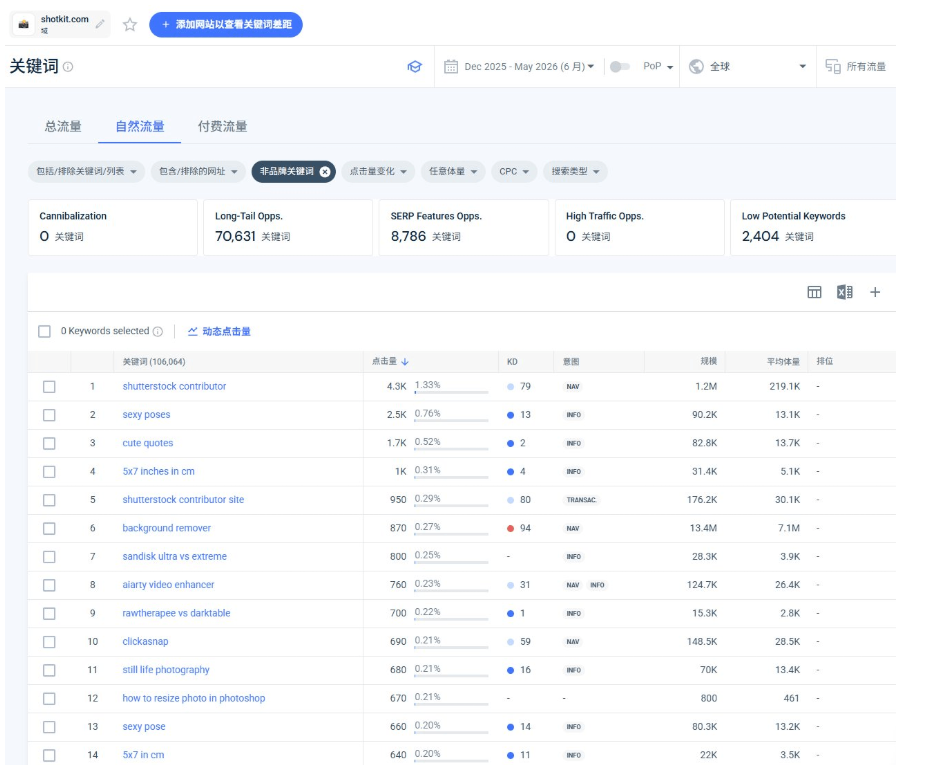Image resolution: width=925 pixels, height=765 pixels.
Task: Open the graduation cap learning icon
Action: tap(415, 67)
